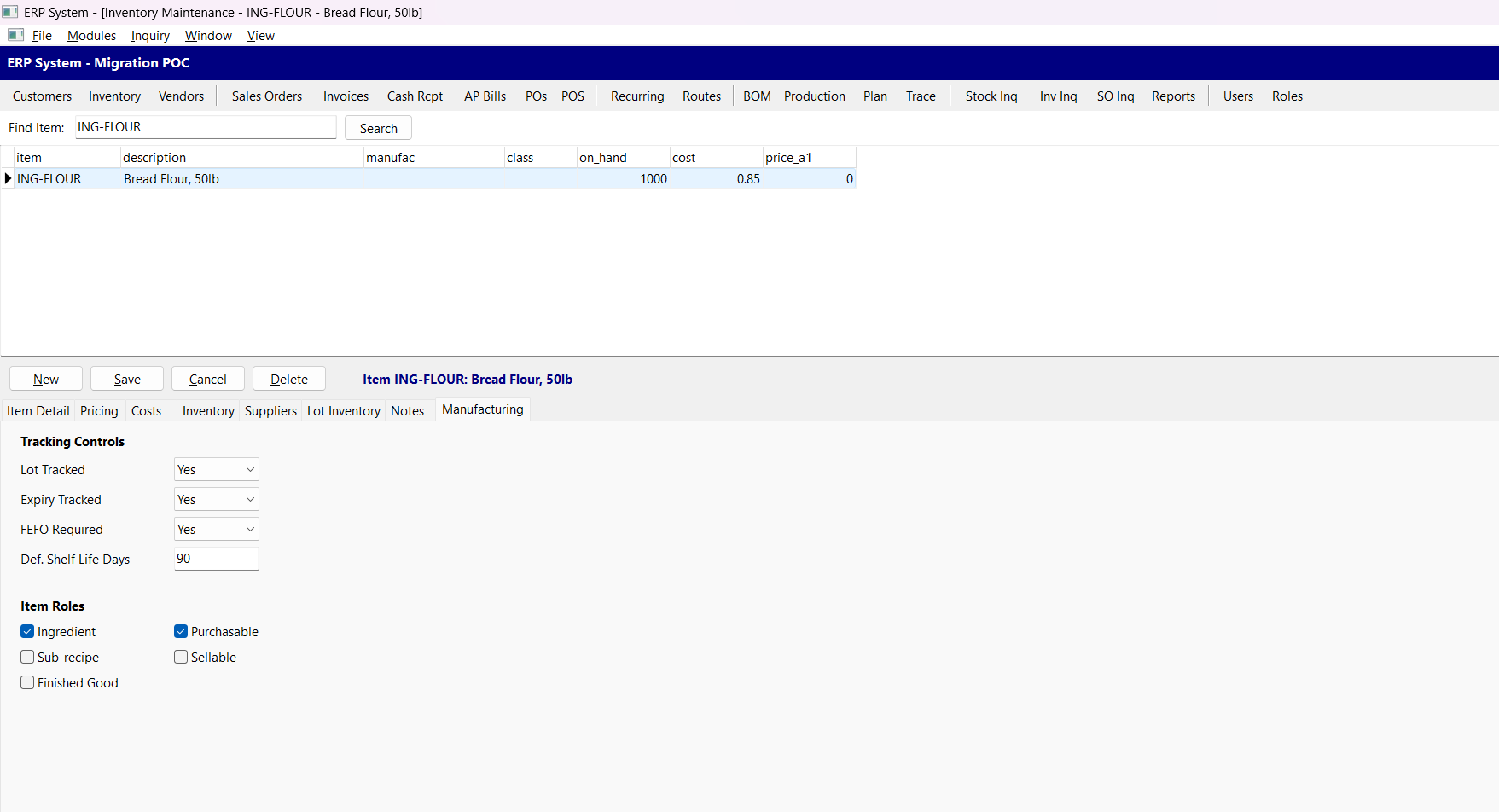Click the New button

[x=46, y=379]
